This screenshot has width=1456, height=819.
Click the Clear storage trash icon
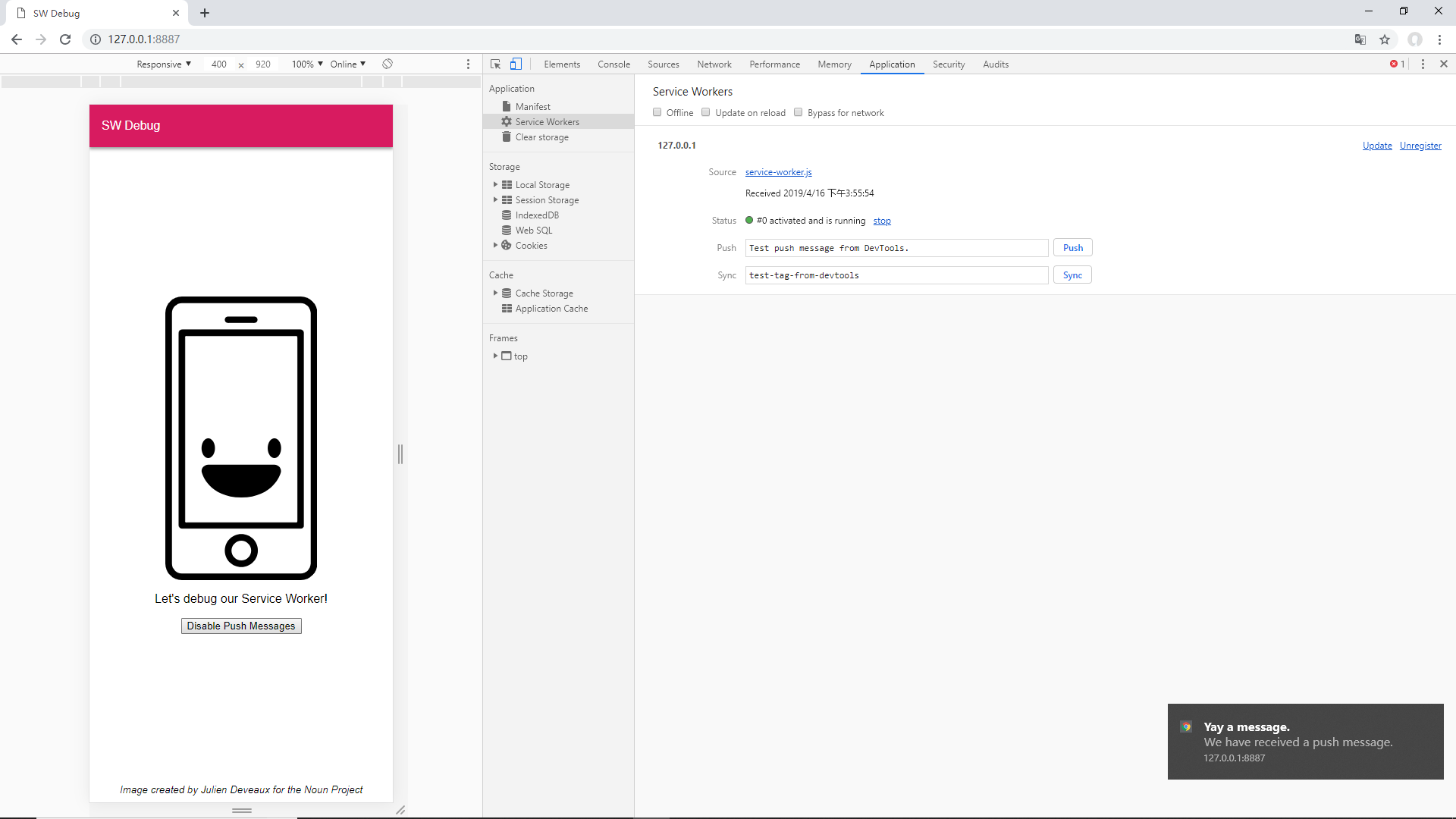pyautogui.click(x=506, y=137)
